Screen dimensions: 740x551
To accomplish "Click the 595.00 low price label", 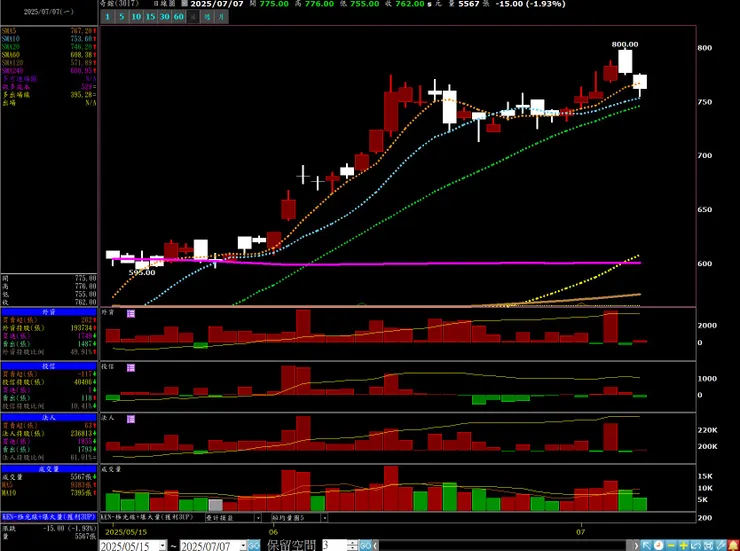I will click(x=142, y=273).
